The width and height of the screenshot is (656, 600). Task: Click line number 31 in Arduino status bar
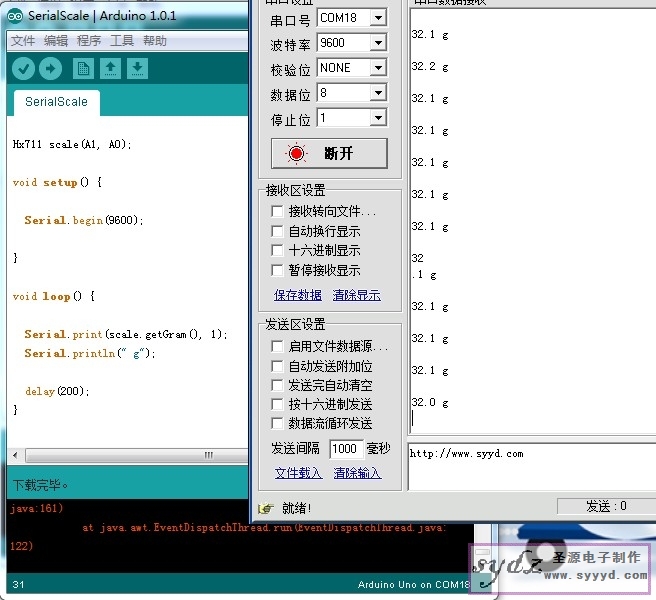click(x=18, y=585)
